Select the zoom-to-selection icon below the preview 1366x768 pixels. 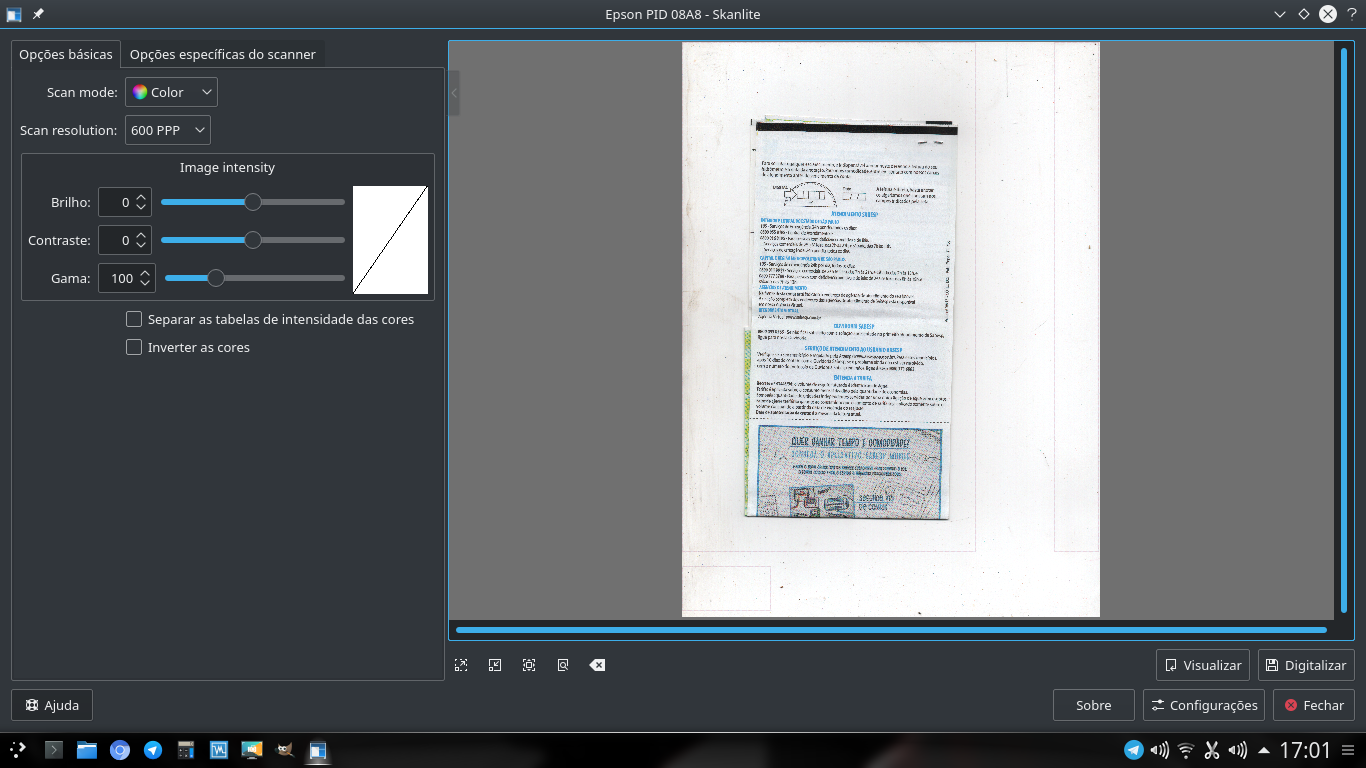[x=461, y=664]
